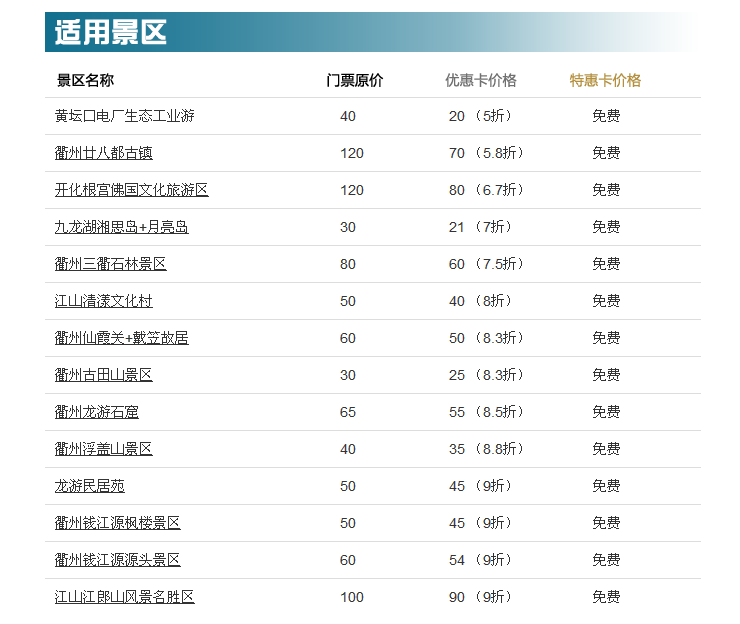Click 免费 in the 江山江郎山风景名胜区 row
This screenshot has height=624, width=740.
(x=606, y=597)
